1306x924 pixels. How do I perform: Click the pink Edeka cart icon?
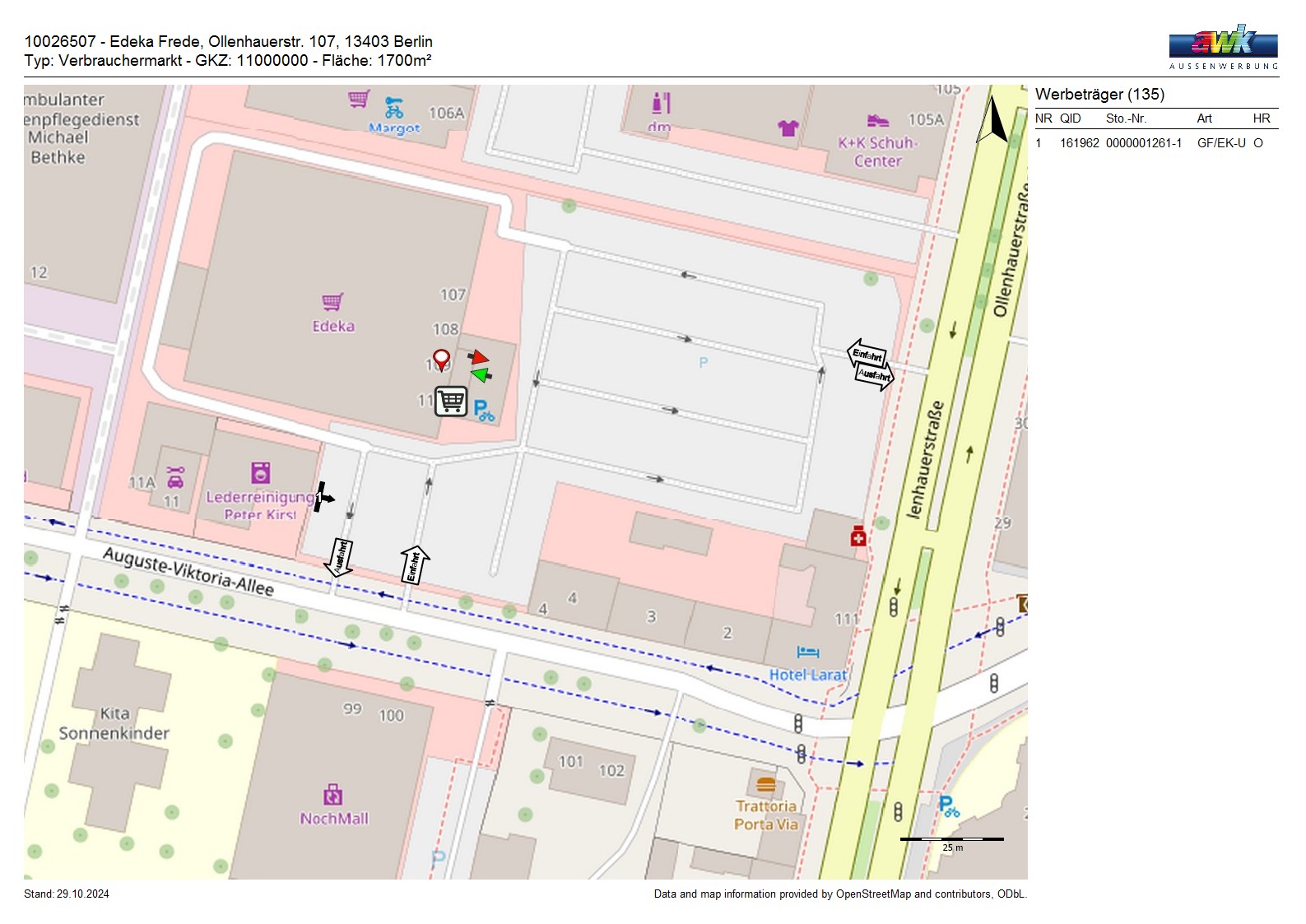click(x=332, y=302)
